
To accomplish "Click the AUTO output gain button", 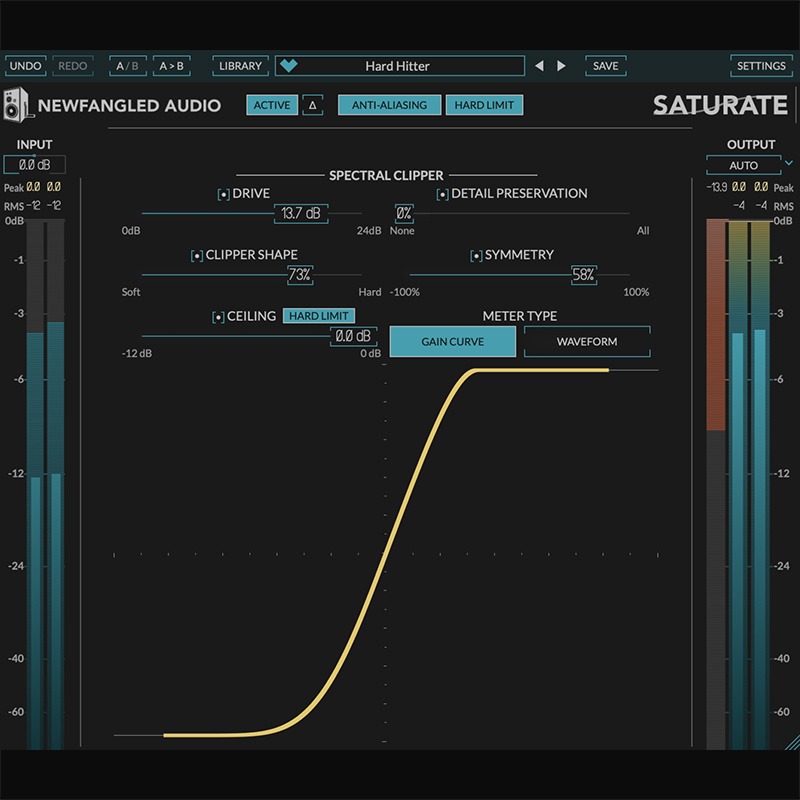I will click(x=743, y=165).
